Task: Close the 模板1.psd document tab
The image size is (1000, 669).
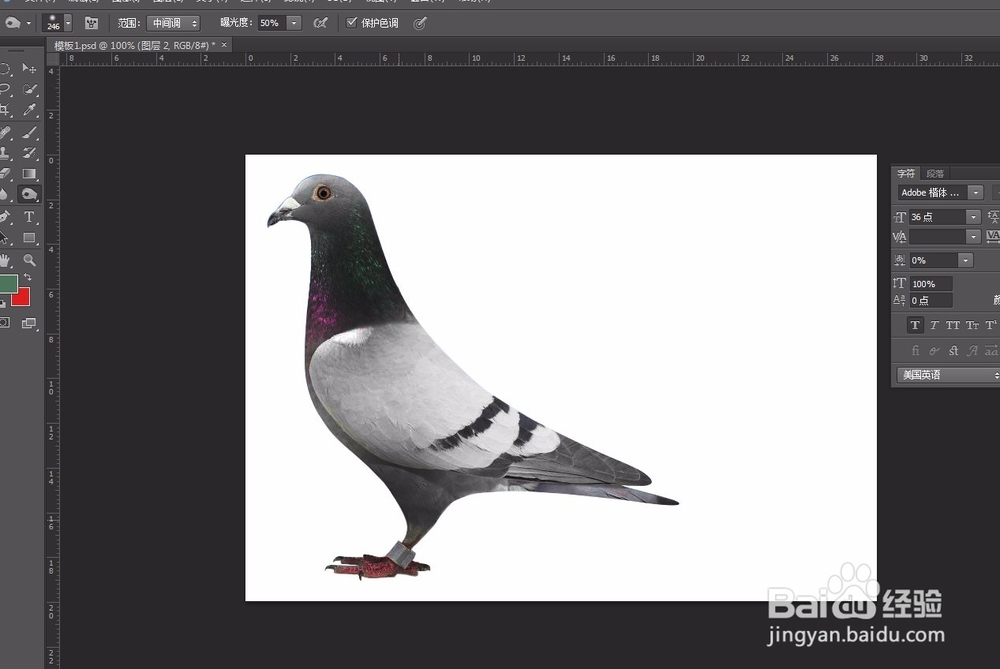Action: pyautogui.click(x=224, y=45)
